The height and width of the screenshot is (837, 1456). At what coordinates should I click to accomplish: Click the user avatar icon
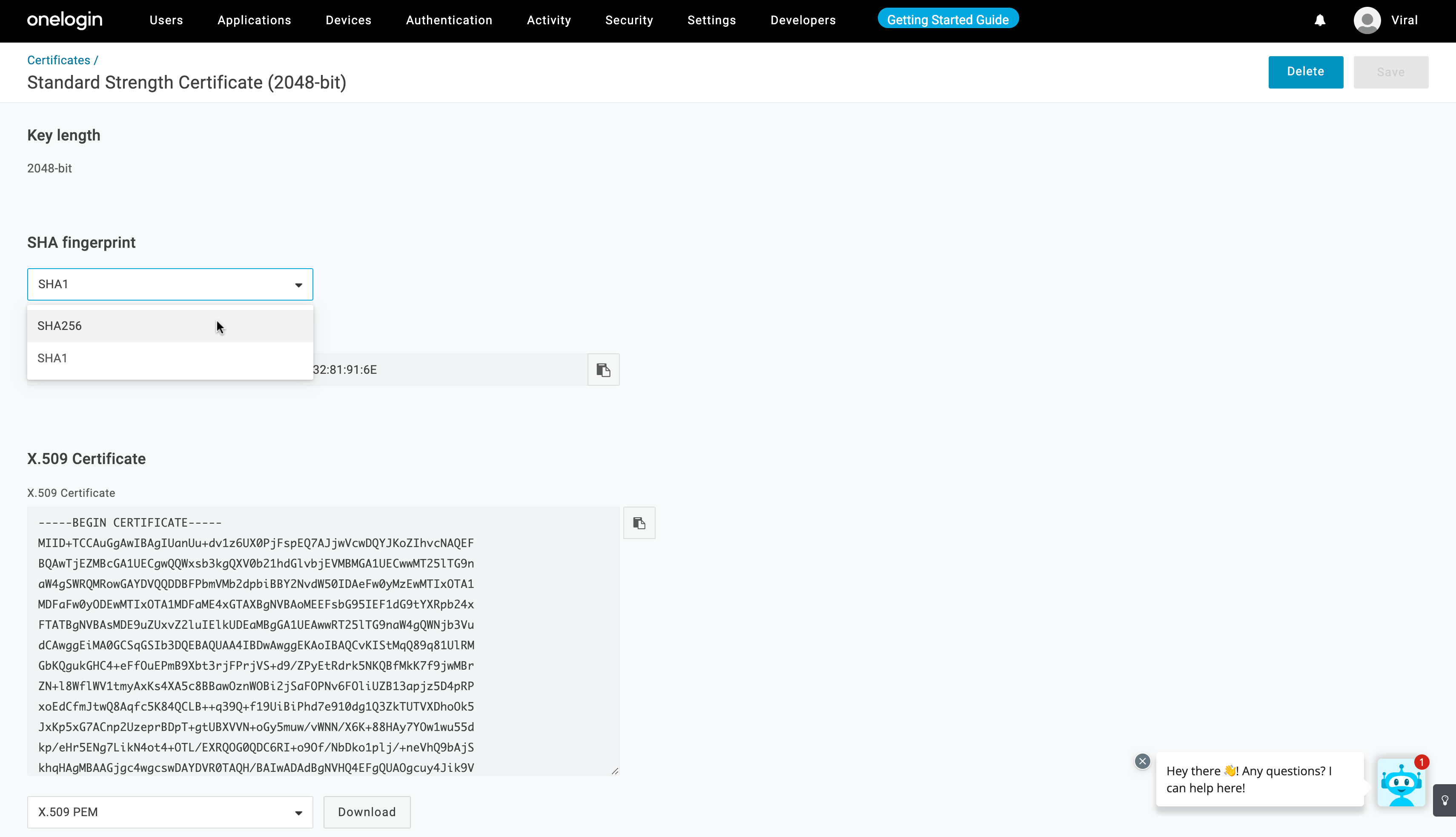click(x=1367, y=21)
